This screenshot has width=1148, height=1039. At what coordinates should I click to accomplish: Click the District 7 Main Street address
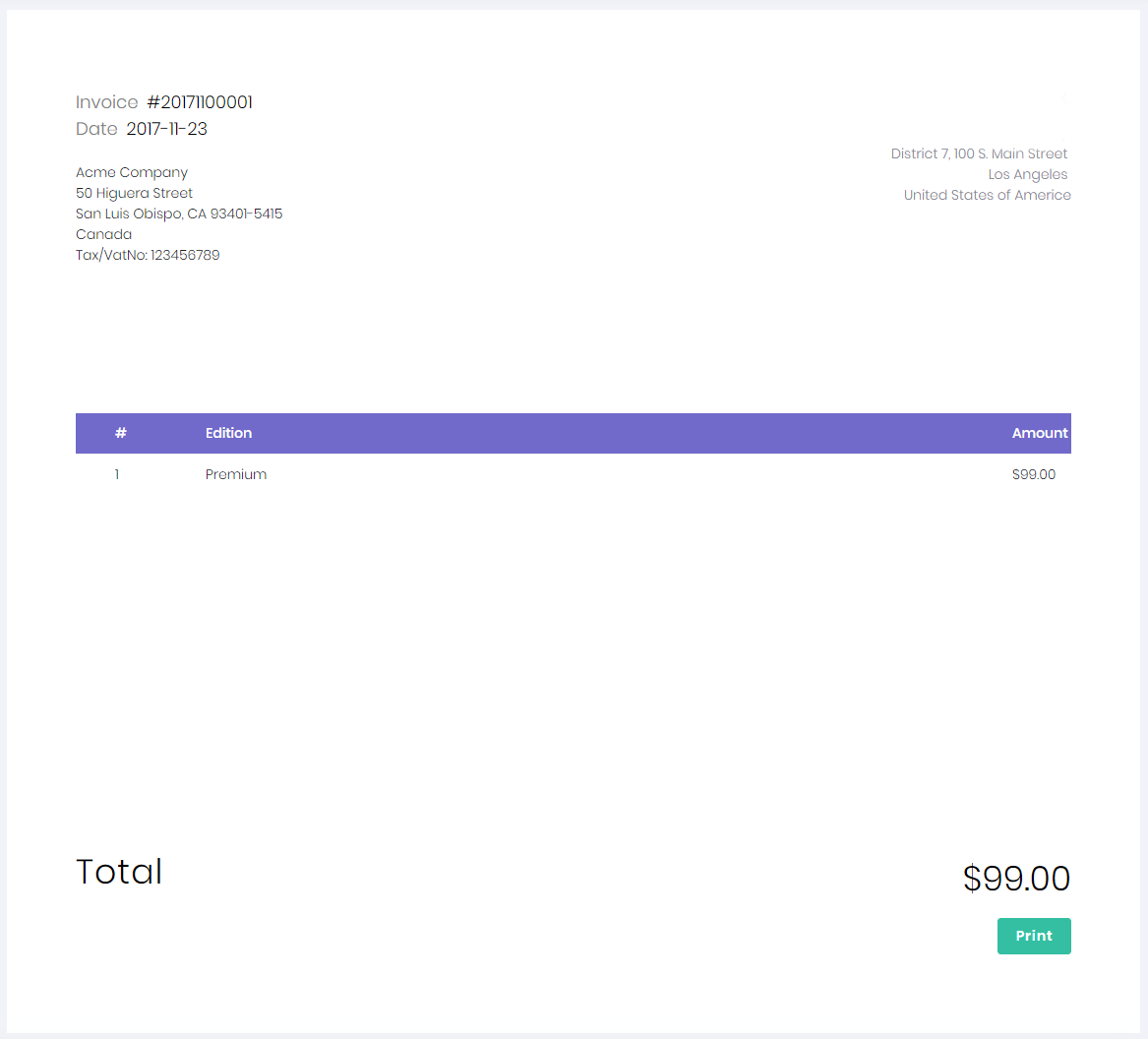pos(979,153)
